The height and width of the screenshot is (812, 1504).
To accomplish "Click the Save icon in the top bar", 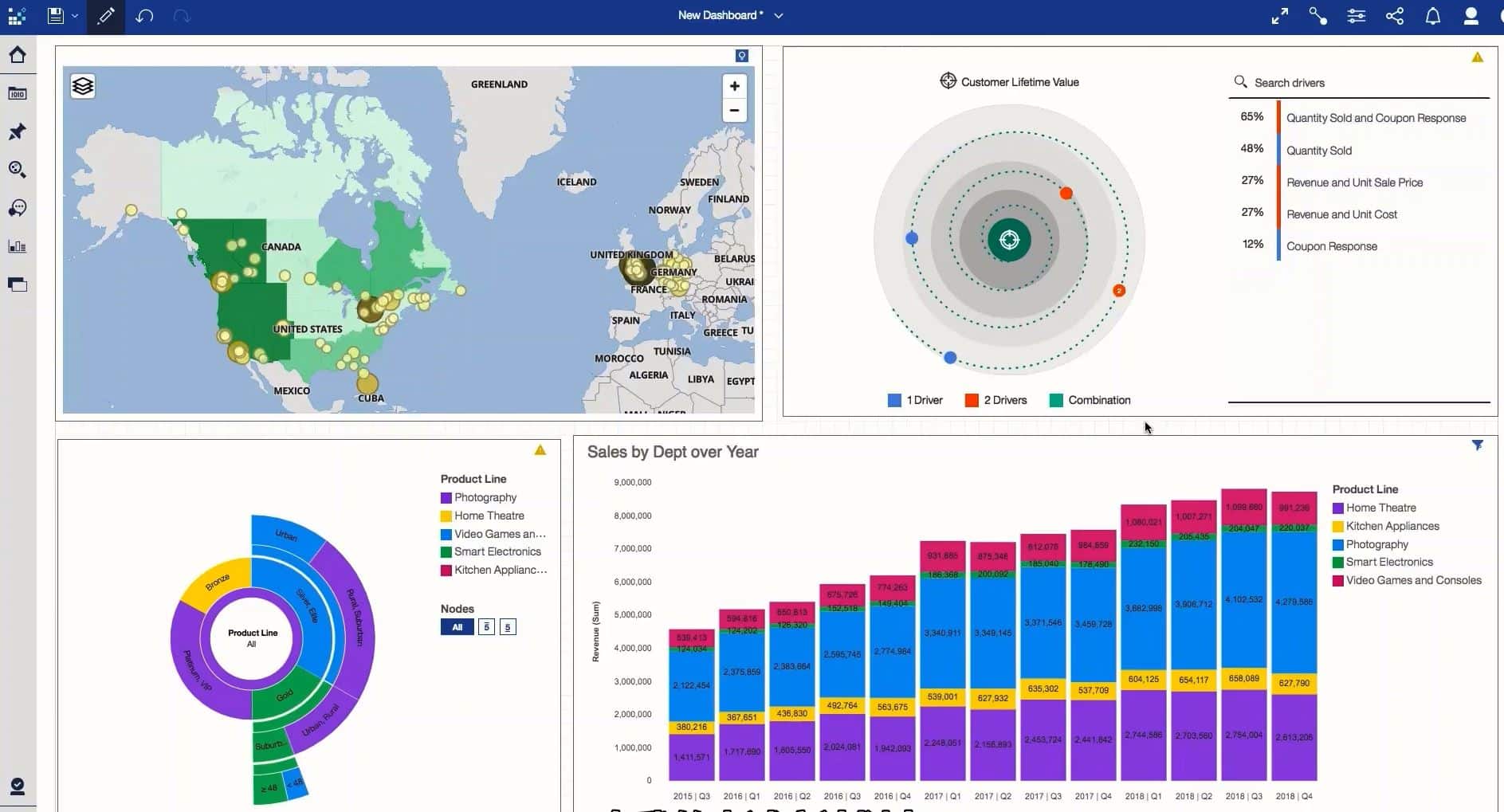I will tap(55, 16).
